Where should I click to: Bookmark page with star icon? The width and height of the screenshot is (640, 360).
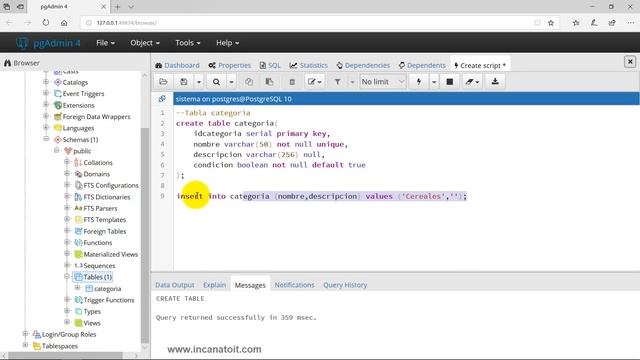tap(551, 23)
